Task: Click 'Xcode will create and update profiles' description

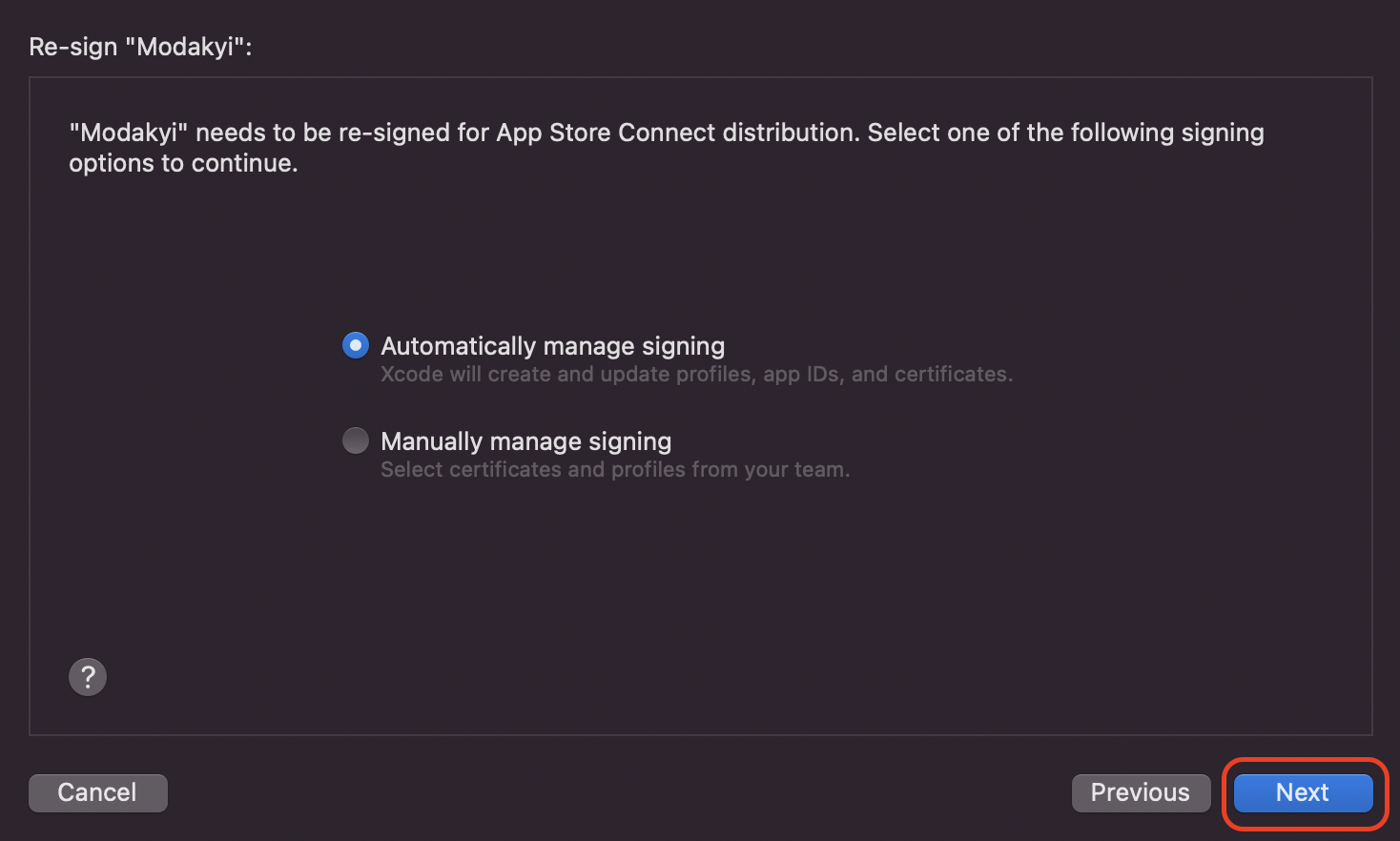Action: click(x=696, y=375)
